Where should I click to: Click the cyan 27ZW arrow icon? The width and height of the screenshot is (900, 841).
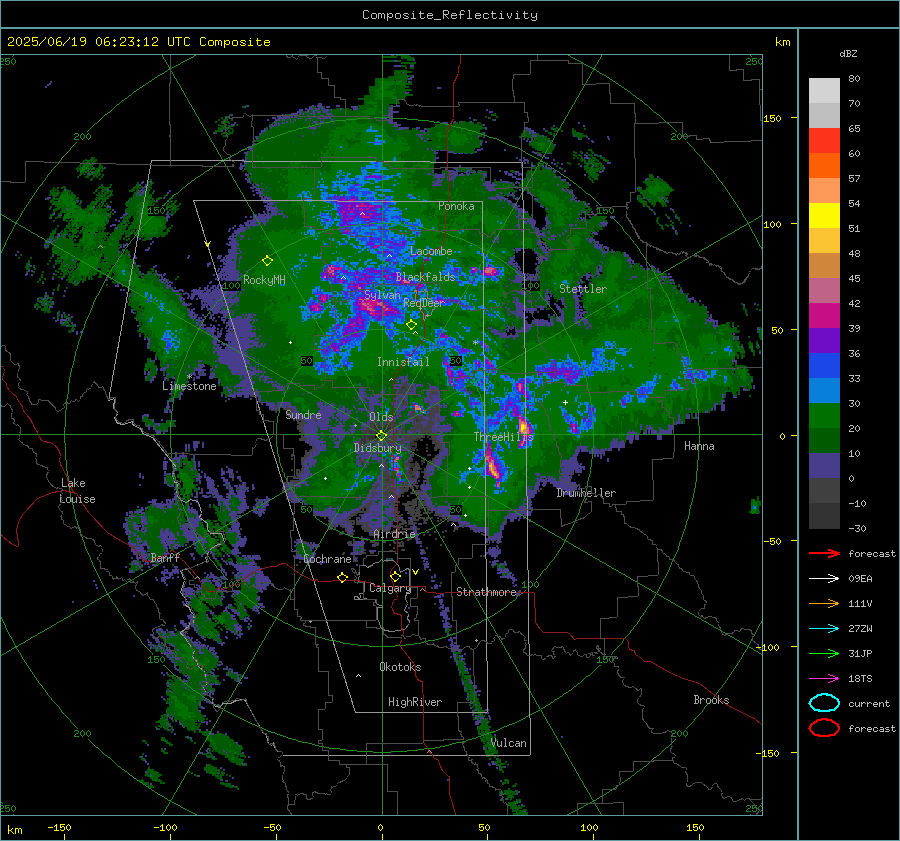tap(824, 628)
